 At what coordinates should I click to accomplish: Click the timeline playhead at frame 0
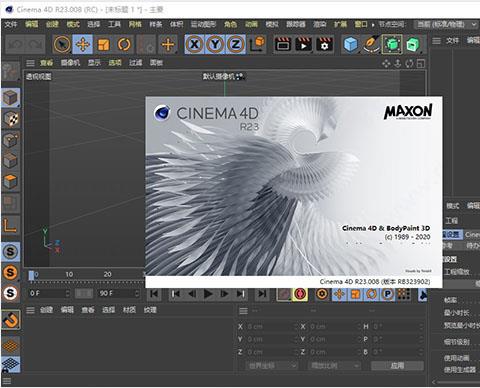(31, 275)
